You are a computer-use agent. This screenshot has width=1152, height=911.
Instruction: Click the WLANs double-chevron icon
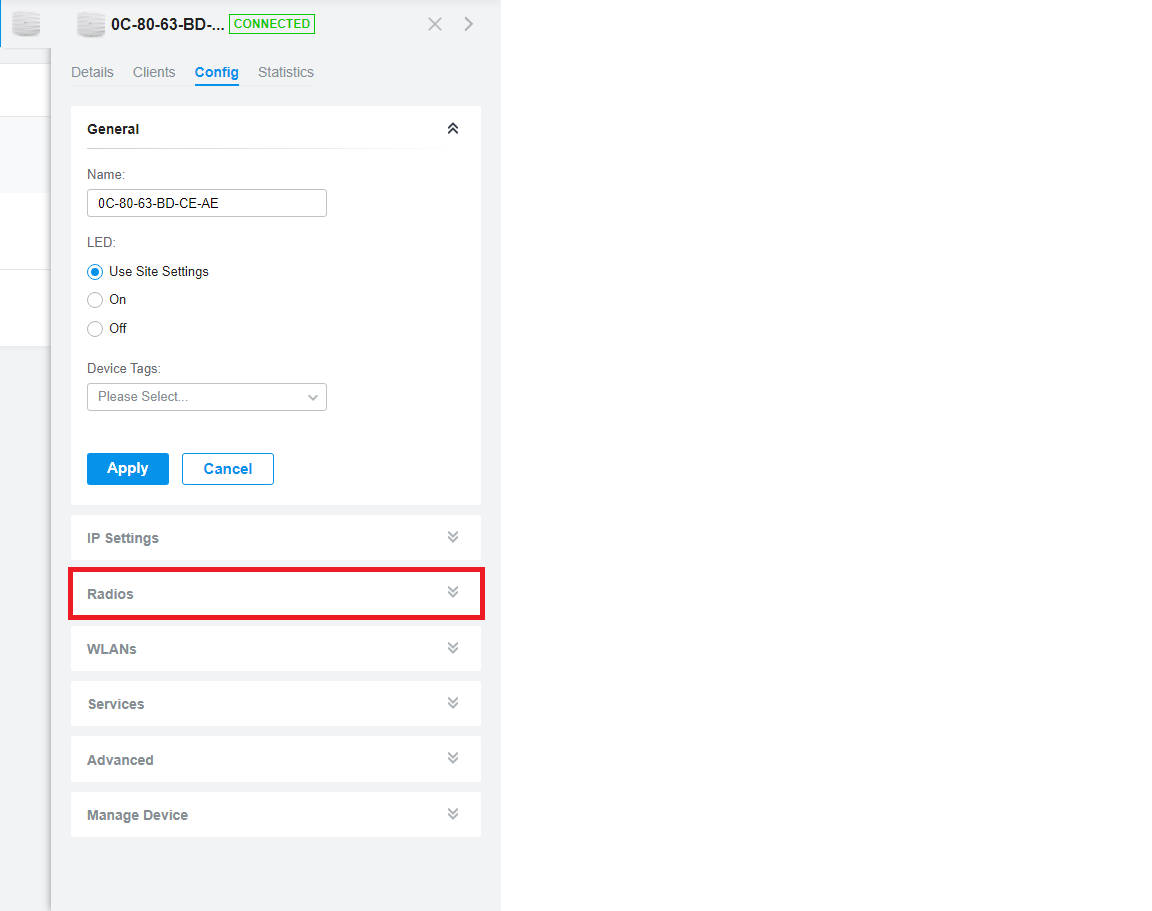(453, 648)
